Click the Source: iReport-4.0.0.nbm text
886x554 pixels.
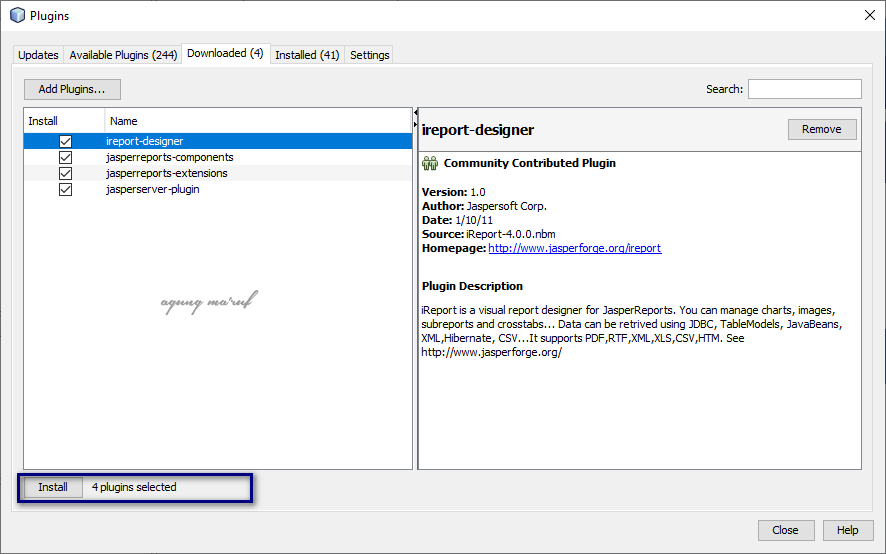[488, 234]
